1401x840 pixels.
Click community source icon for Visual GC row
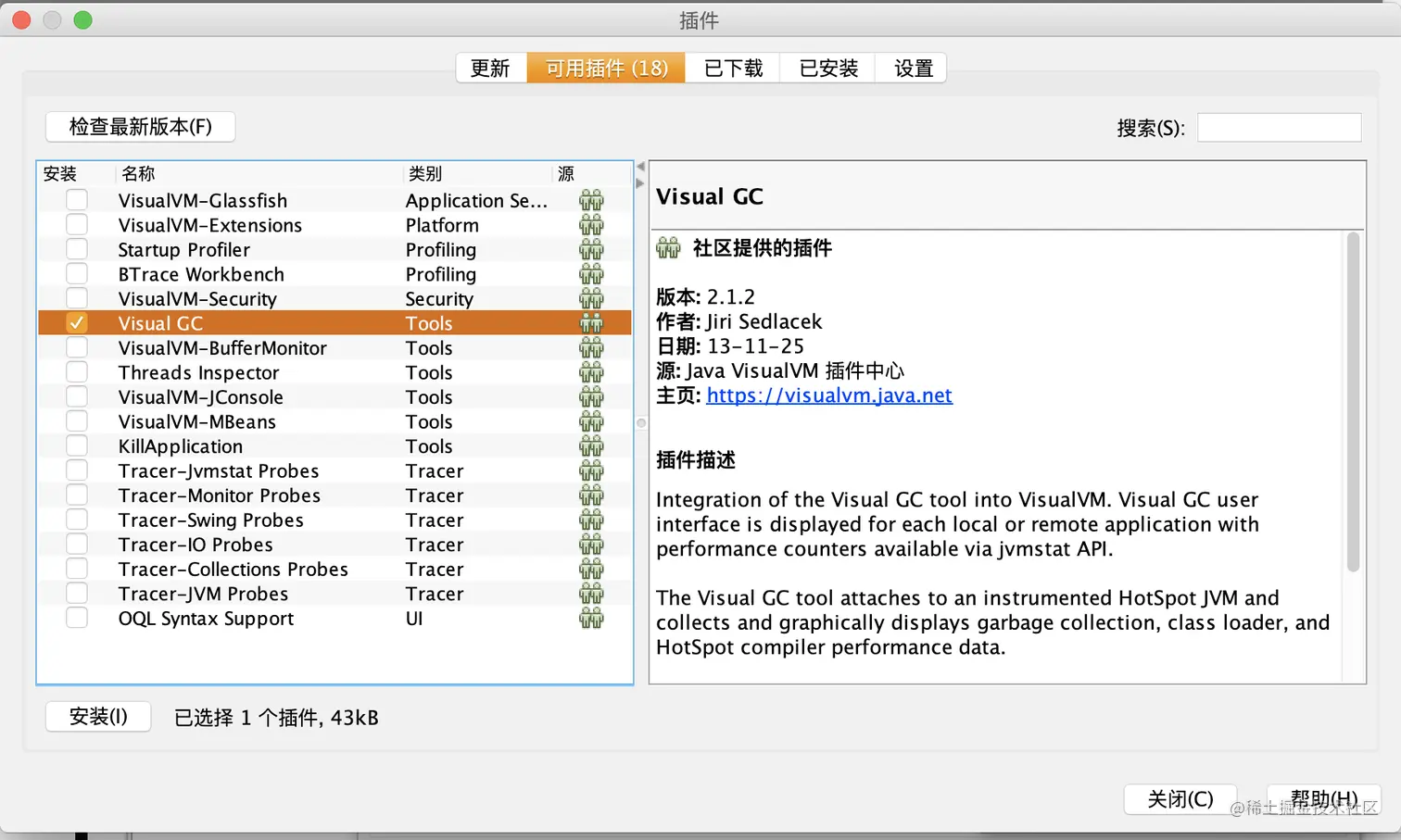[591, 323]
